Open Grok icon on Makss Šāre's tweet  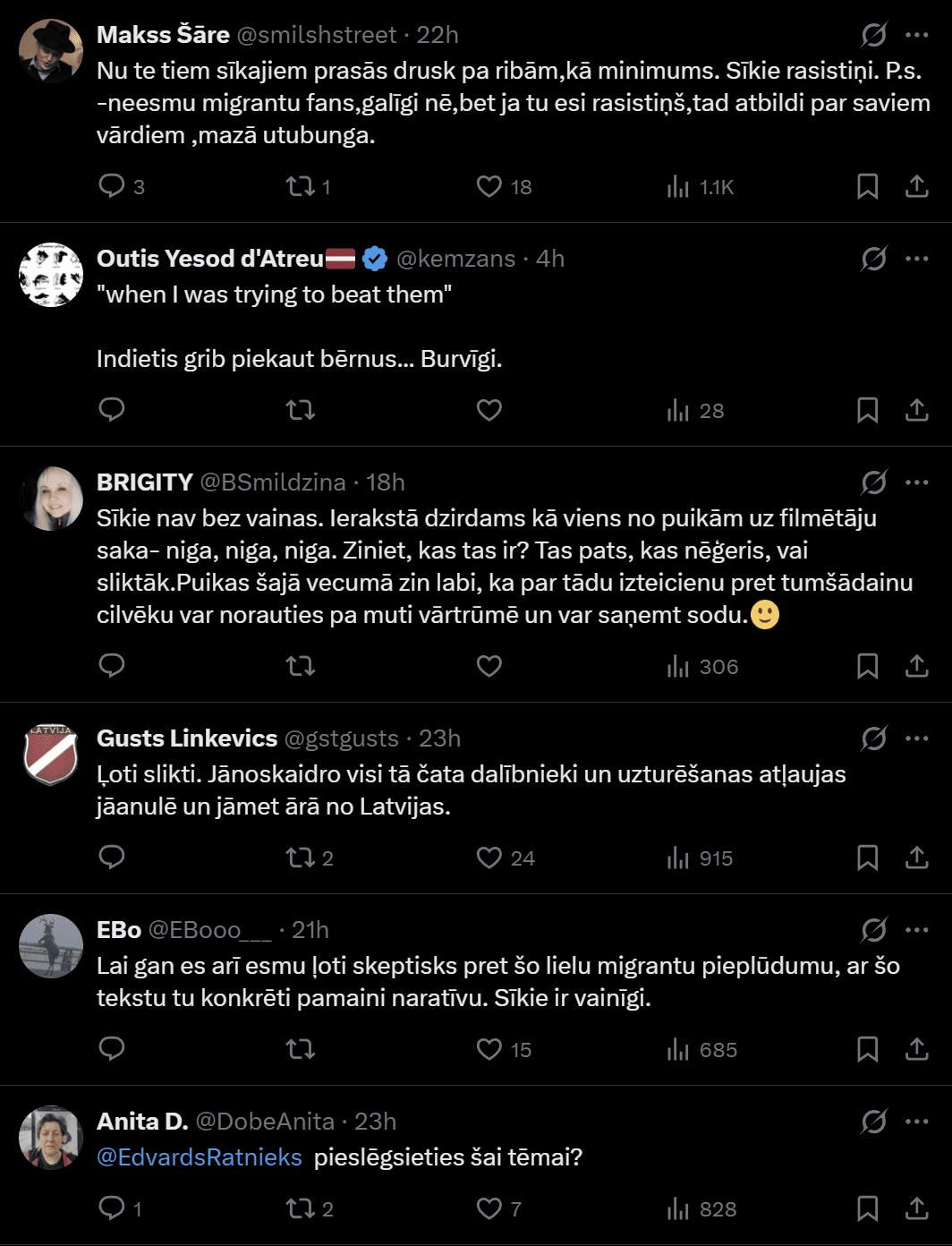(x=873, y=35)
